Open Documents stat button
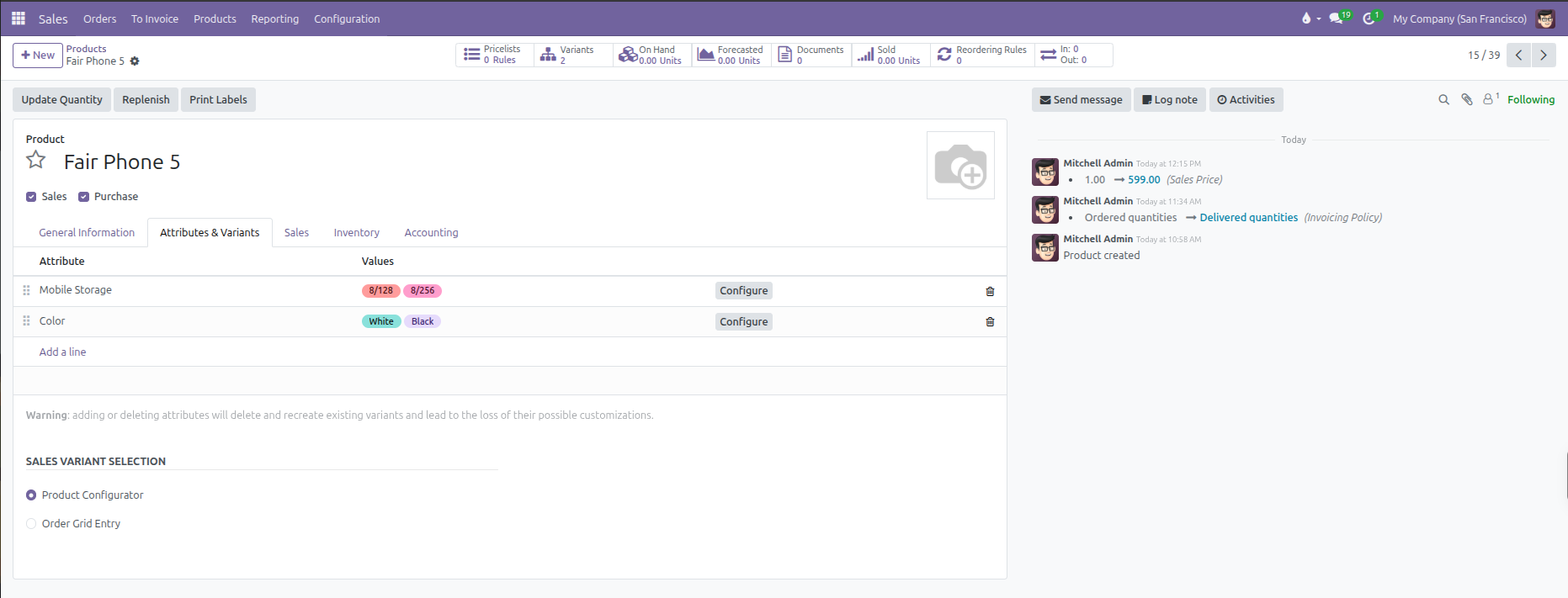The height and width of the screenshot is (598, 1568). [x=811, y=55]
